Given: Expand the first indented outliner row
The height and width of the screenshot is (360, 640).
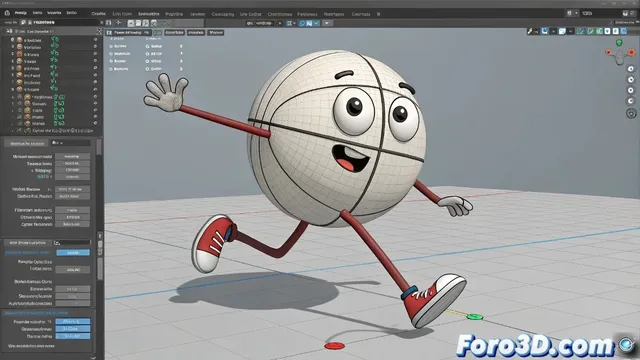Looking at the screenshot, I should point(13,97).
